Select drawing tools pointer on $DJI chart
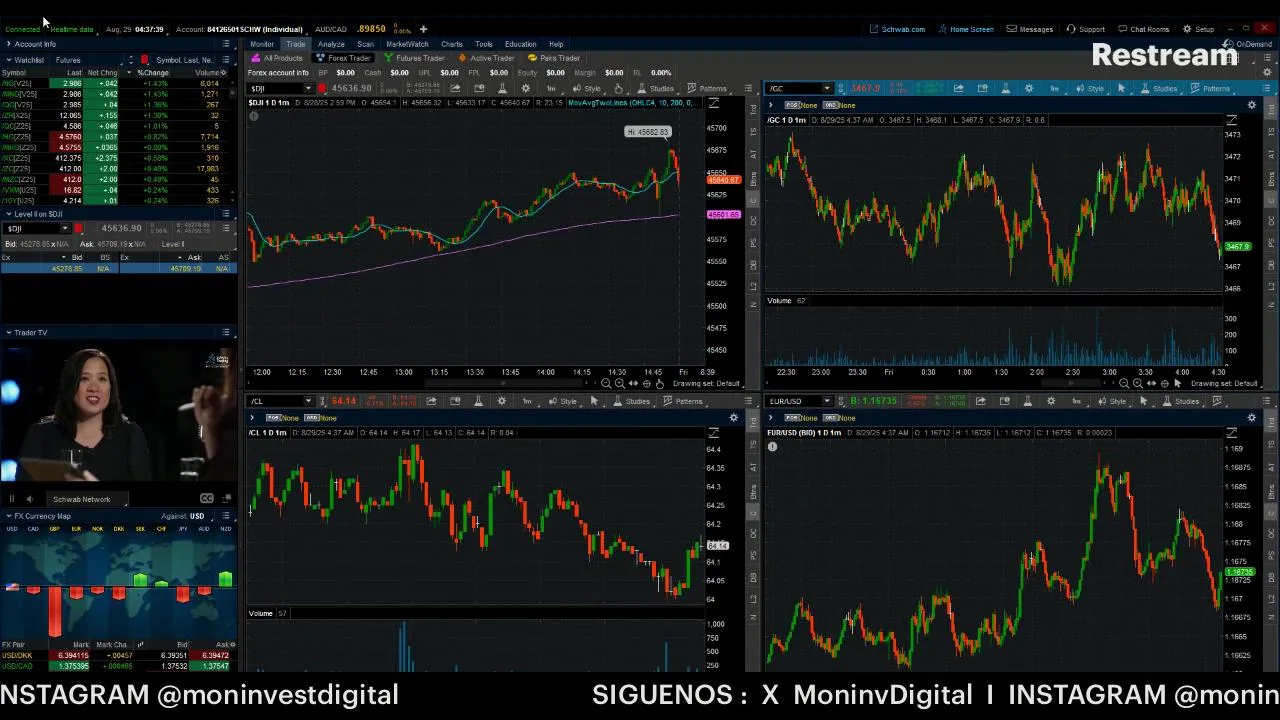The height and width of the screenshot is (720, 1280). (618, 89)
